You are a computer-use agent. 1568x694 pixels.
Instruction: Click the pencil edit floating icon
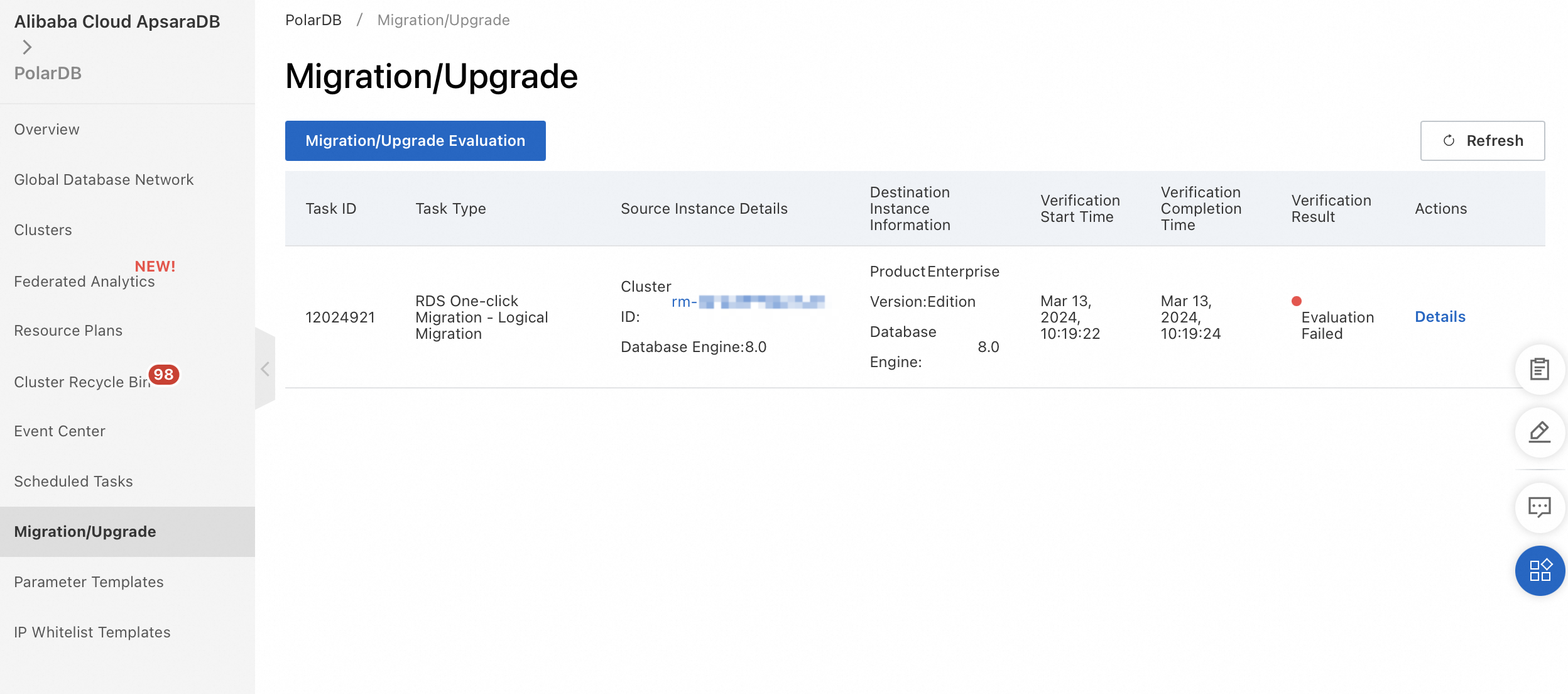(x=1539, y=432)
